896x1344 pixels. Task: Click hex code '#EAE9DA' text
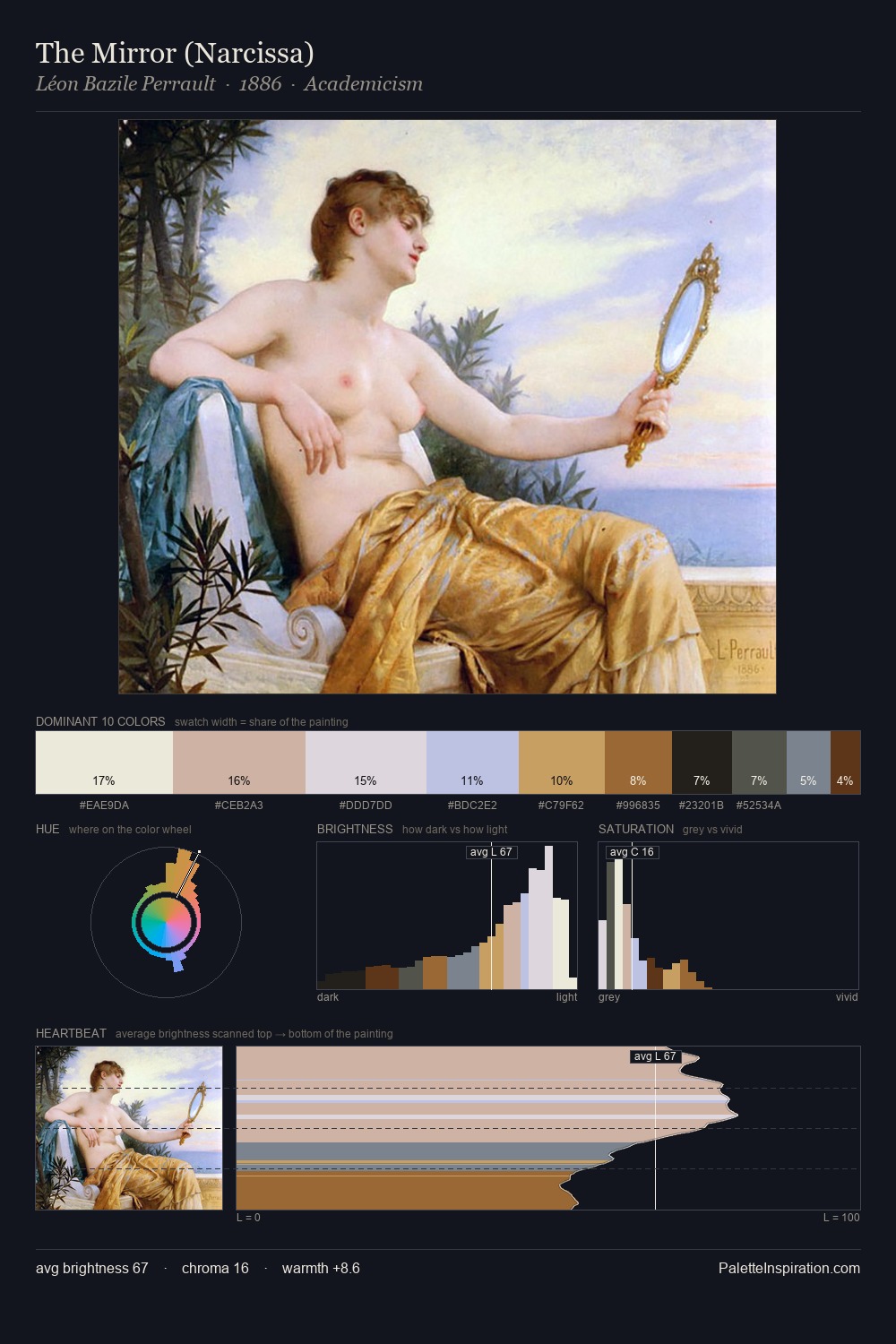click(x=104, y=806)
